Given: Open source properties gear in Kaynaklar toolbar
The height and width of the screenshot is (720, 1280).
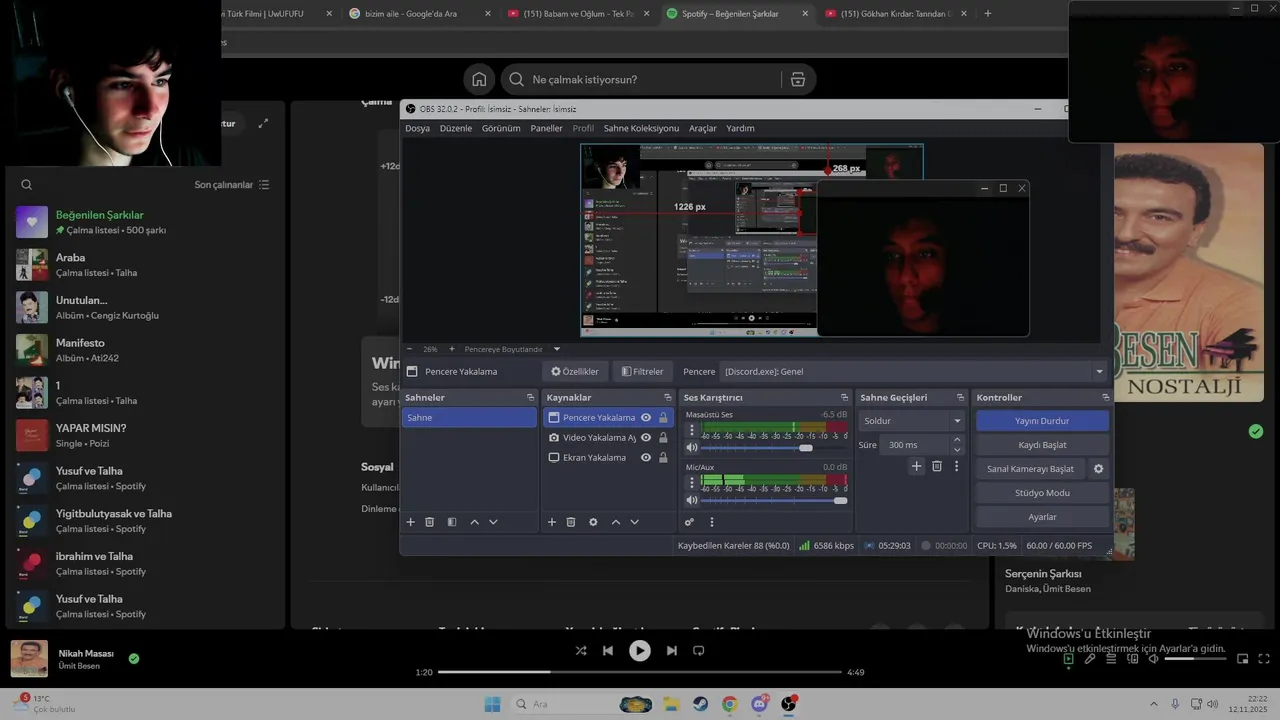Looking at the screenshot, I should (593, 522).
